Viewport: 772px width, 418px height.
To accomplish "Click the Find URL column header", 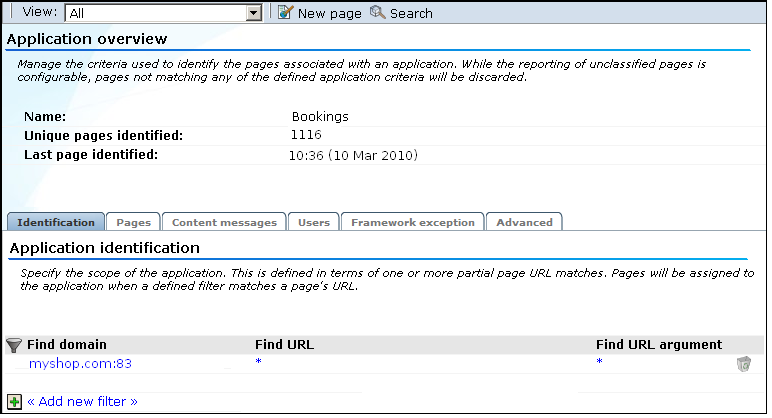I will tap(284, 345).
